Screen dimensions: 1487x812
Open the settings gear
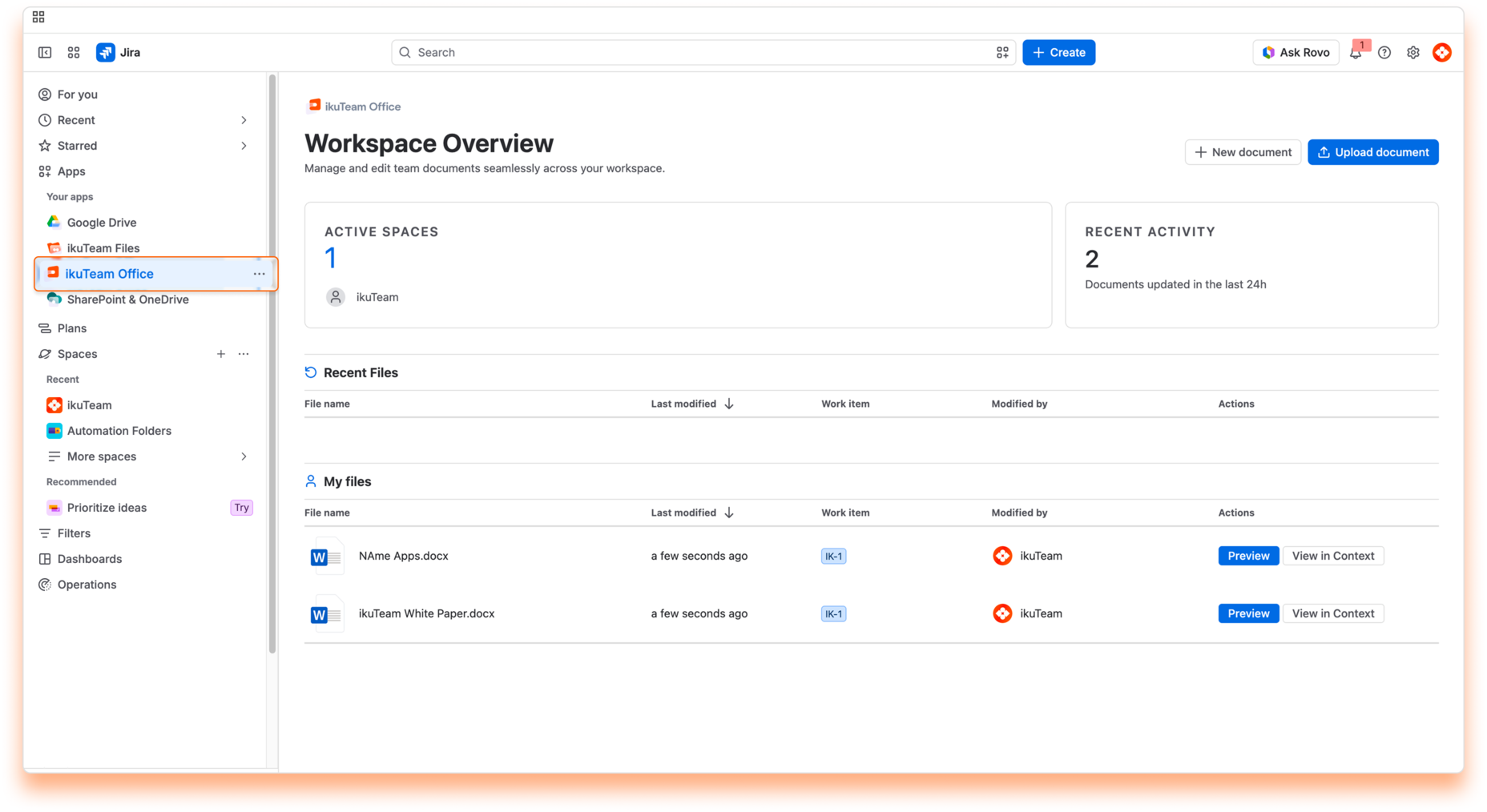(x=1413, y=52)
